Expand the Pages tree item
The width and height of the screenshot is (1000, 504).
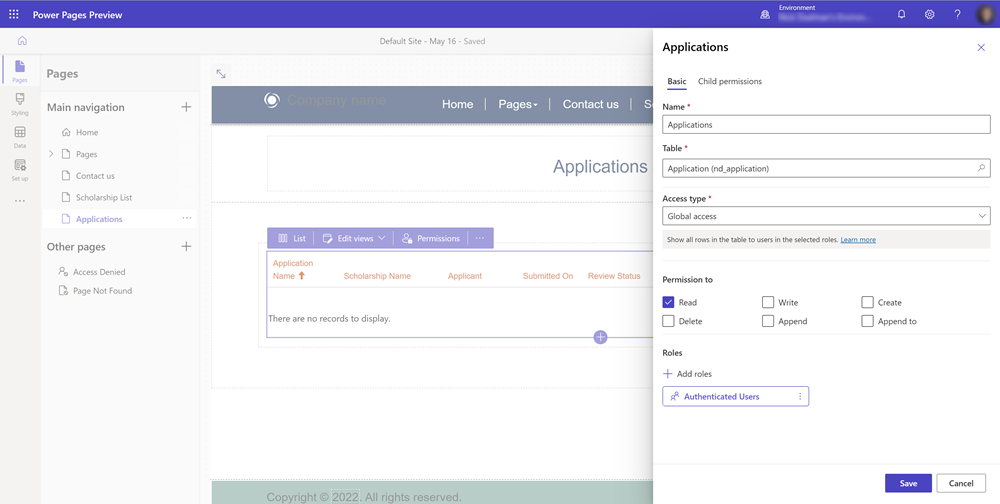tap(52, 154)
